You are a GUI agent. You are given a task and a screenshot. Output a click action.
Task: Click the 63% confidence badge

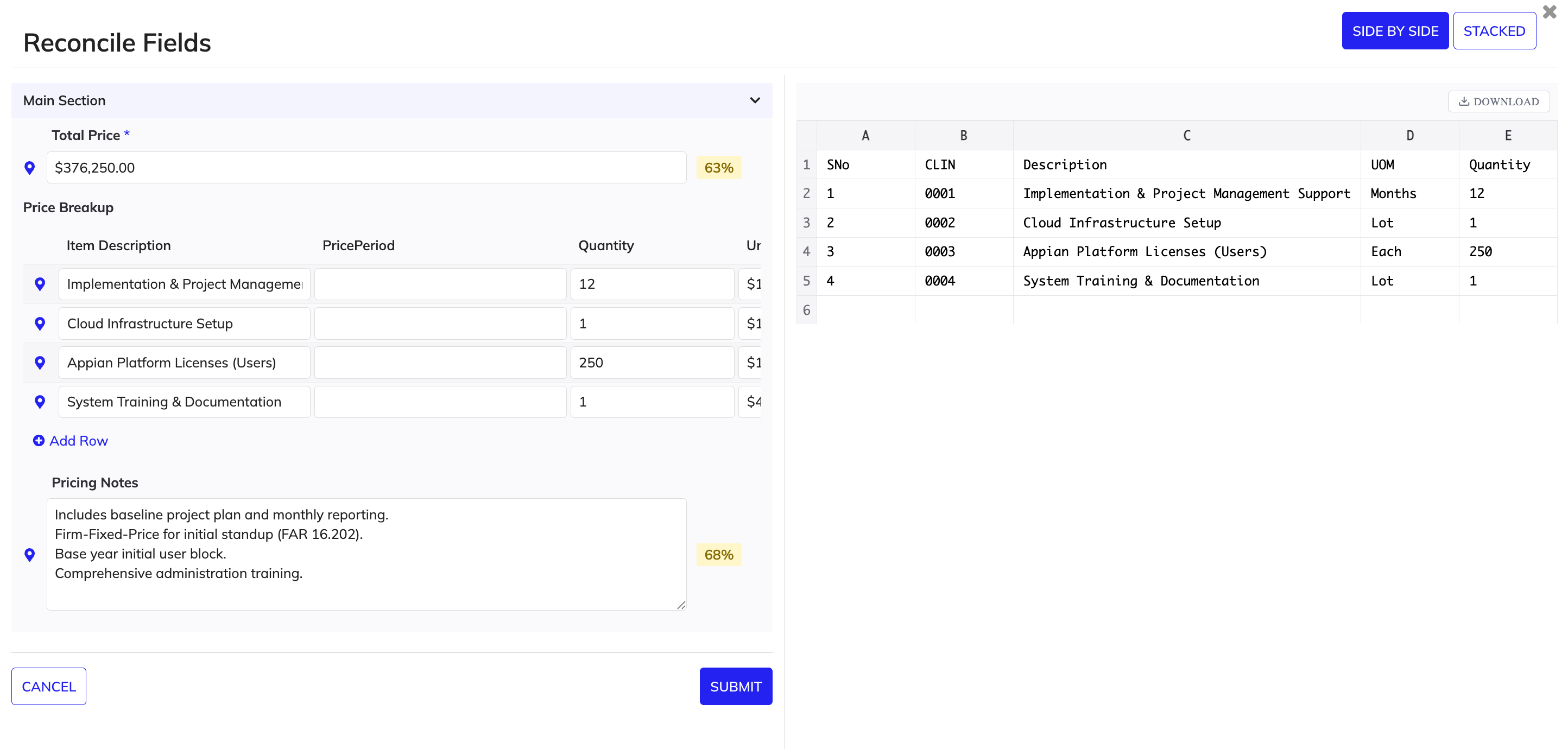[719, 168]
